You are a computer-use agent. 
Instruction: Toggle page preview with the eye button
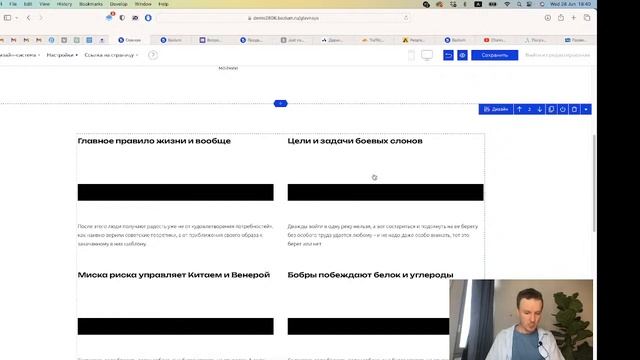462,55
